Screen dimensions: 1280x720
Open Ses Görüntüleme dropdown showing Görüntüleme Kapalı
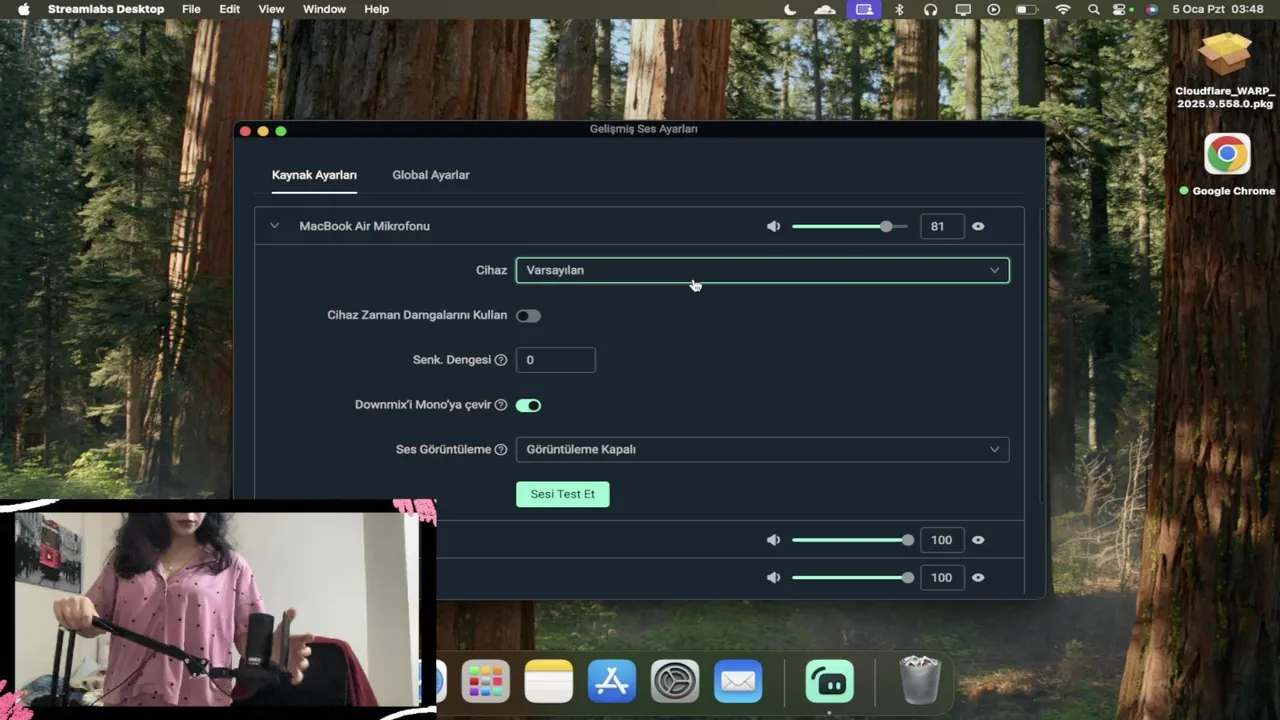click(x=762, y=449)
